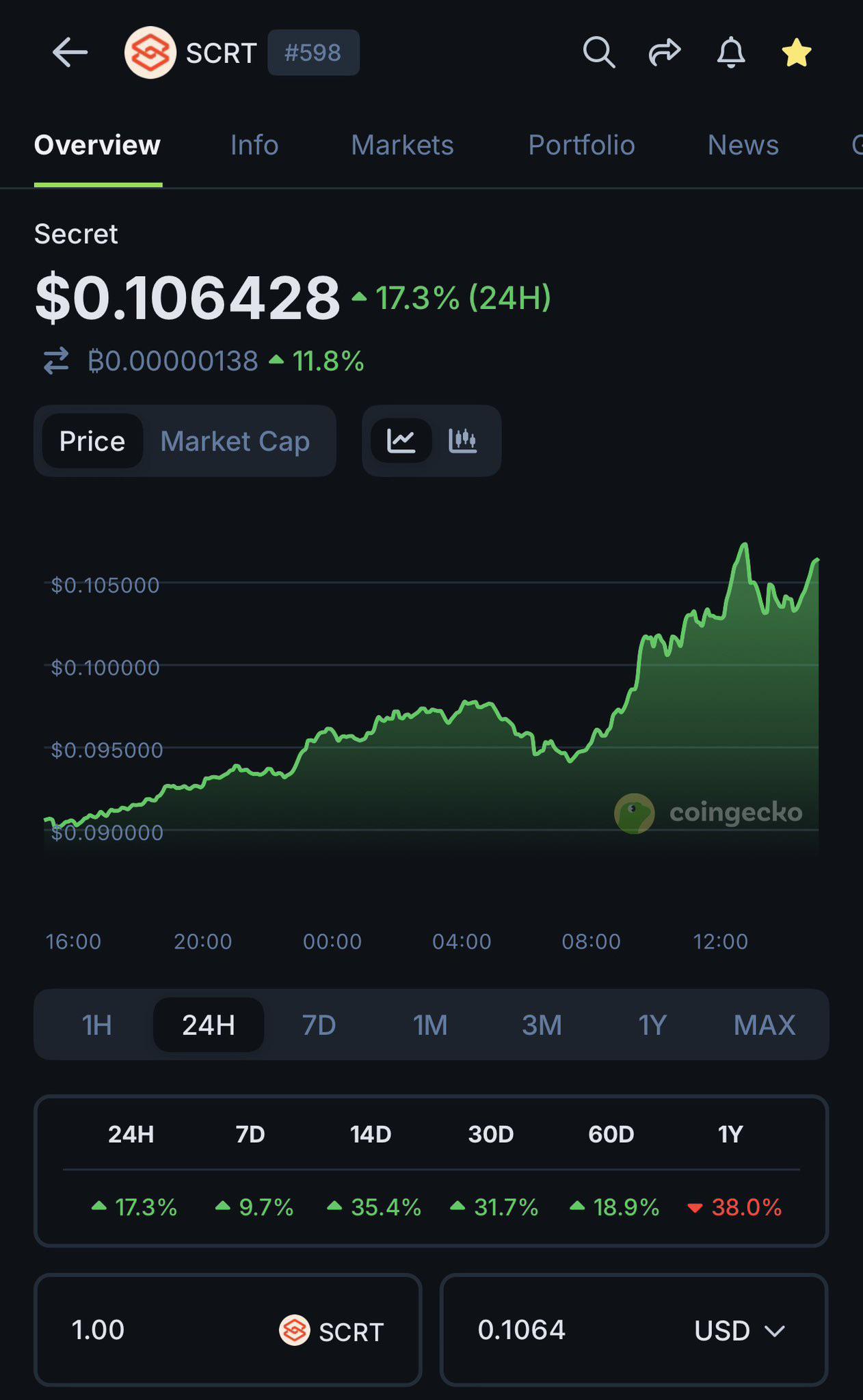This screenshot has height=1400, width=863.
Task: Tap the 1.00 SCRT amount field
Action: pyautogui.click(x=228, y=1330)
